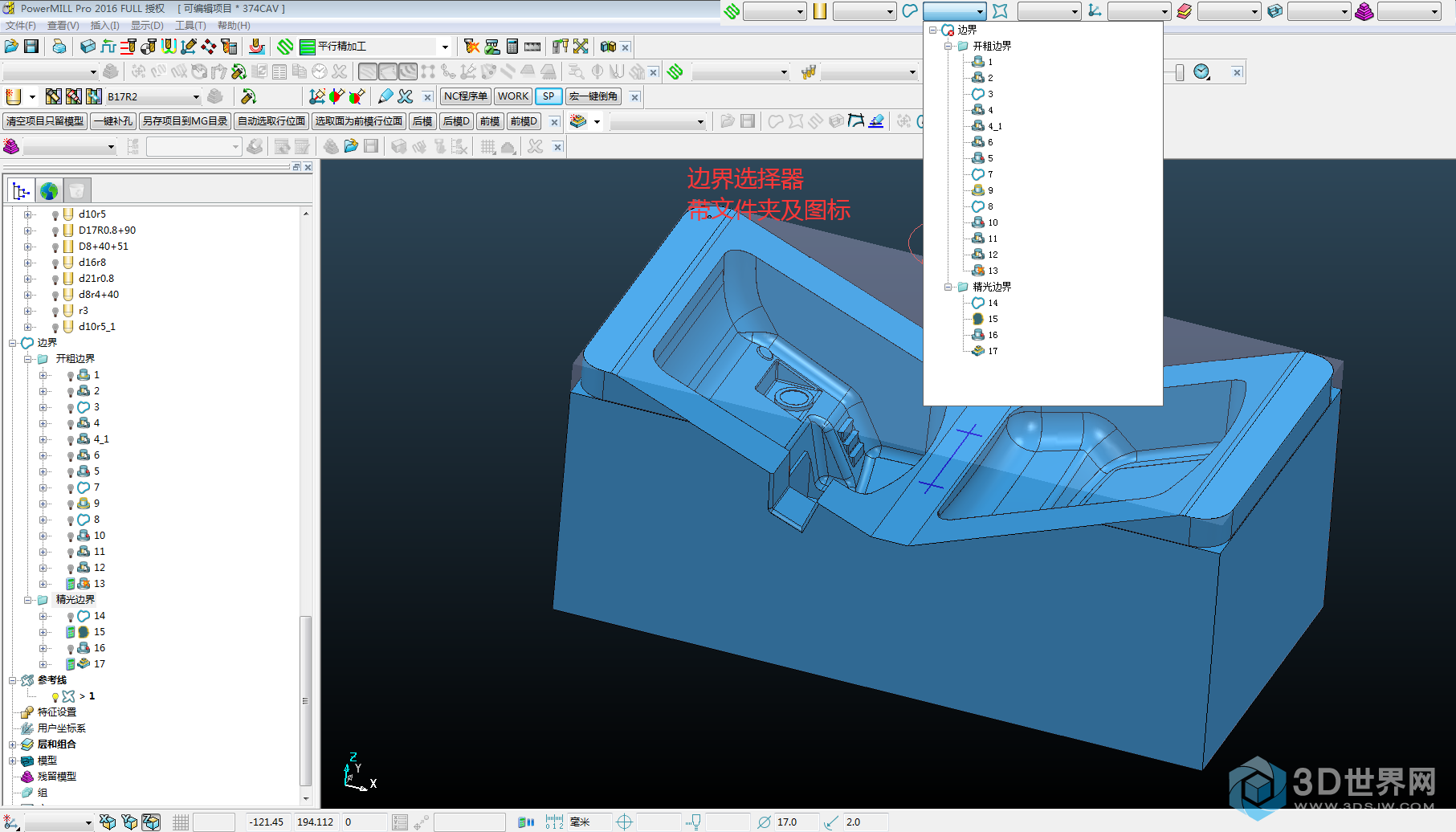
Task: Collapse the 开粗边界 folder in explorer tree
Action: pos(28,359)
